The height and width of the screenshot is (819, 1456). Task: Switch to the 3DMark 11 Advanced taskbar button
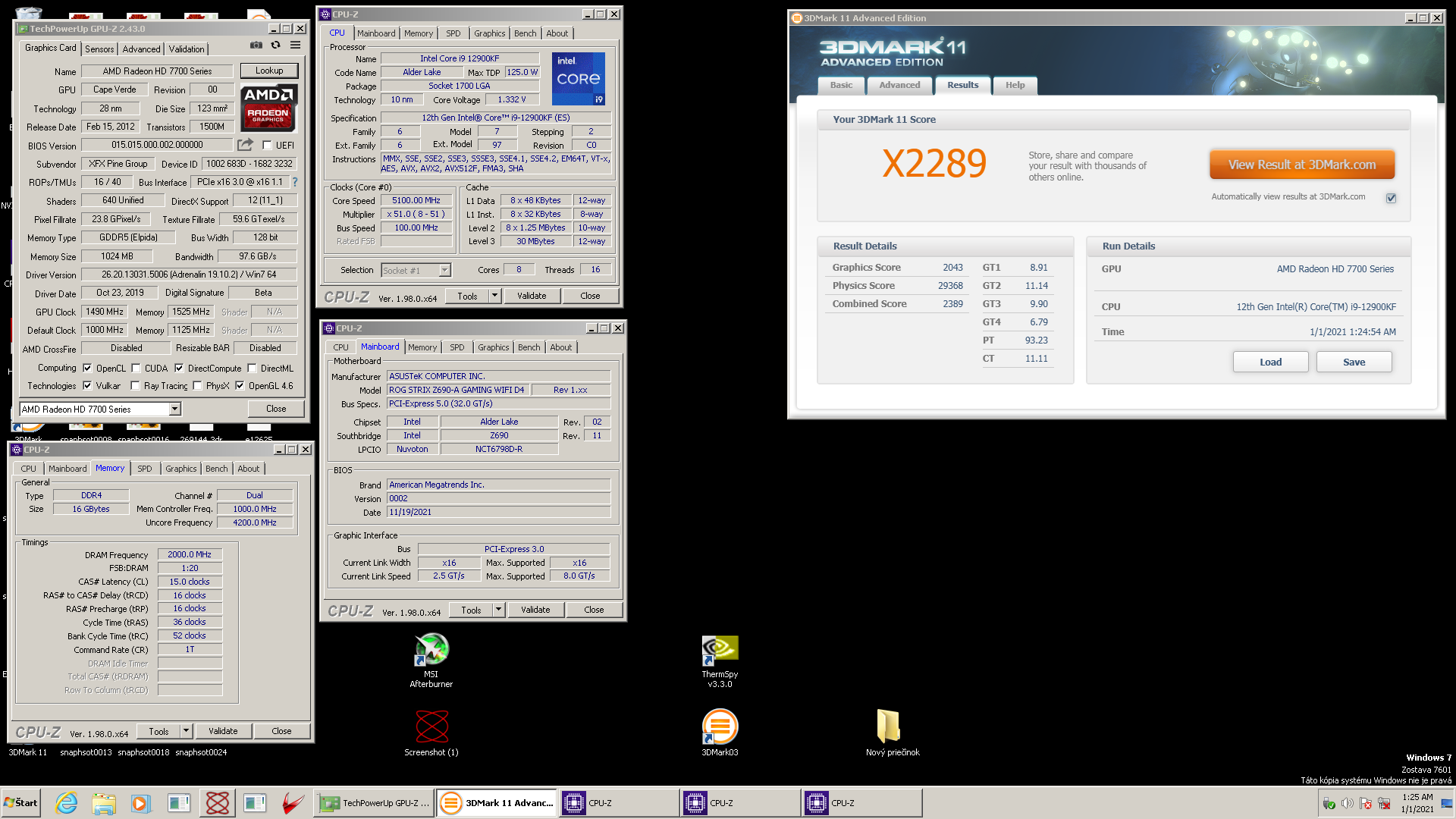(x=497, y=803)
